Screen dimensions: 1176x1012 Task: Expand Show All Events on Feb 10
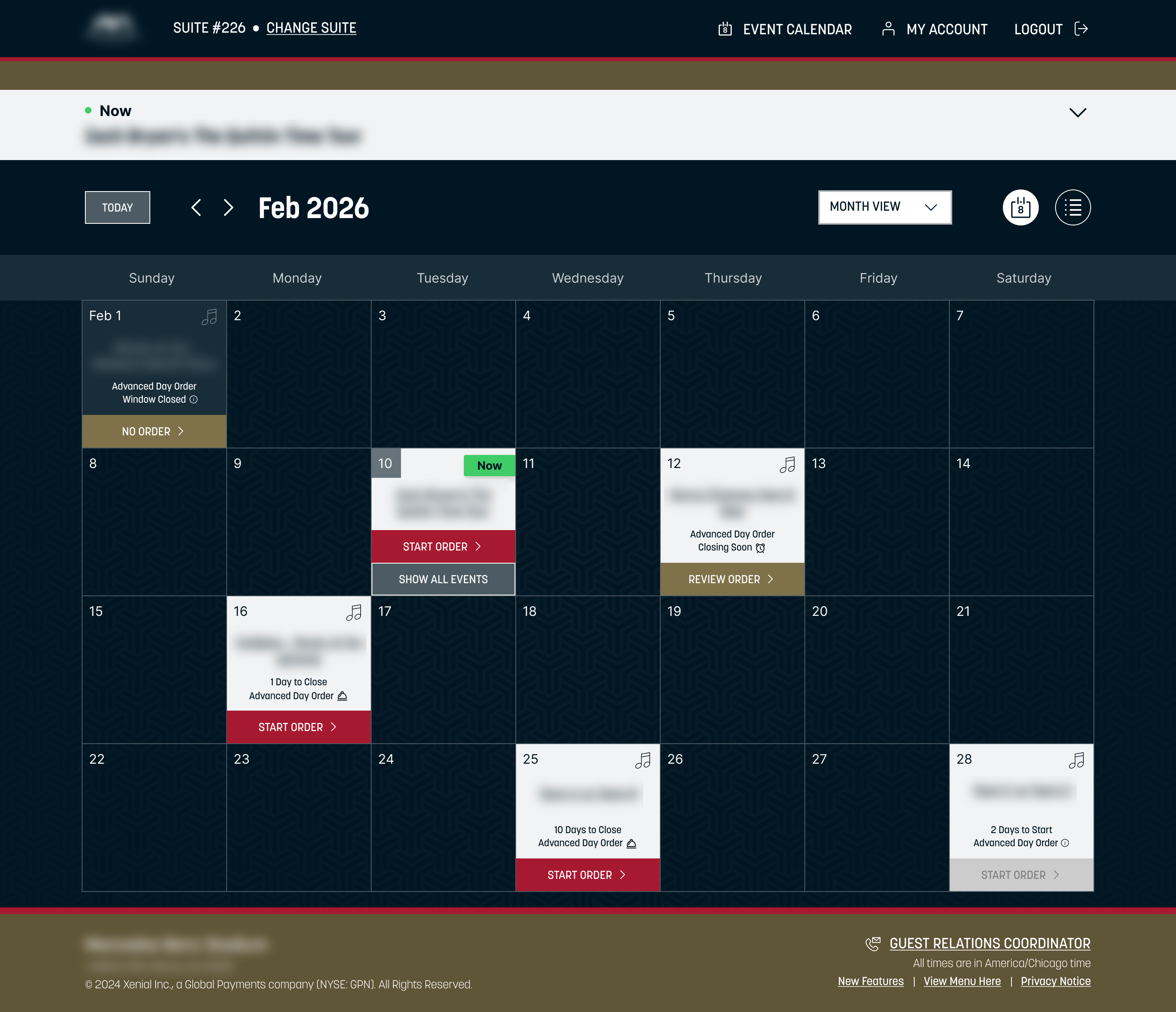tap(443, 579)
